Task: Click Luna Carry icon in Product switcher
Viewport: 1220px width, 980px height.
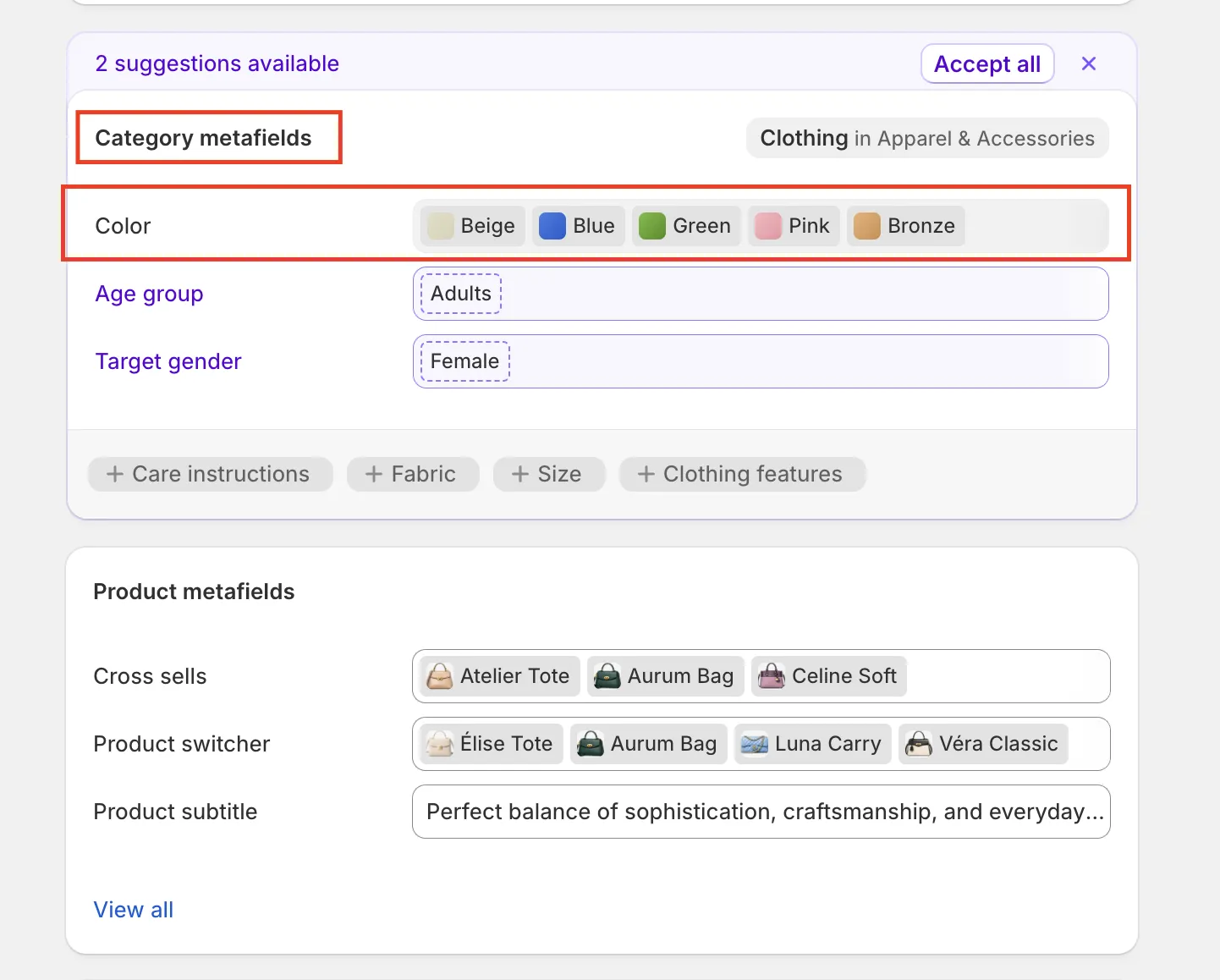Action: [x=754, y=744]
